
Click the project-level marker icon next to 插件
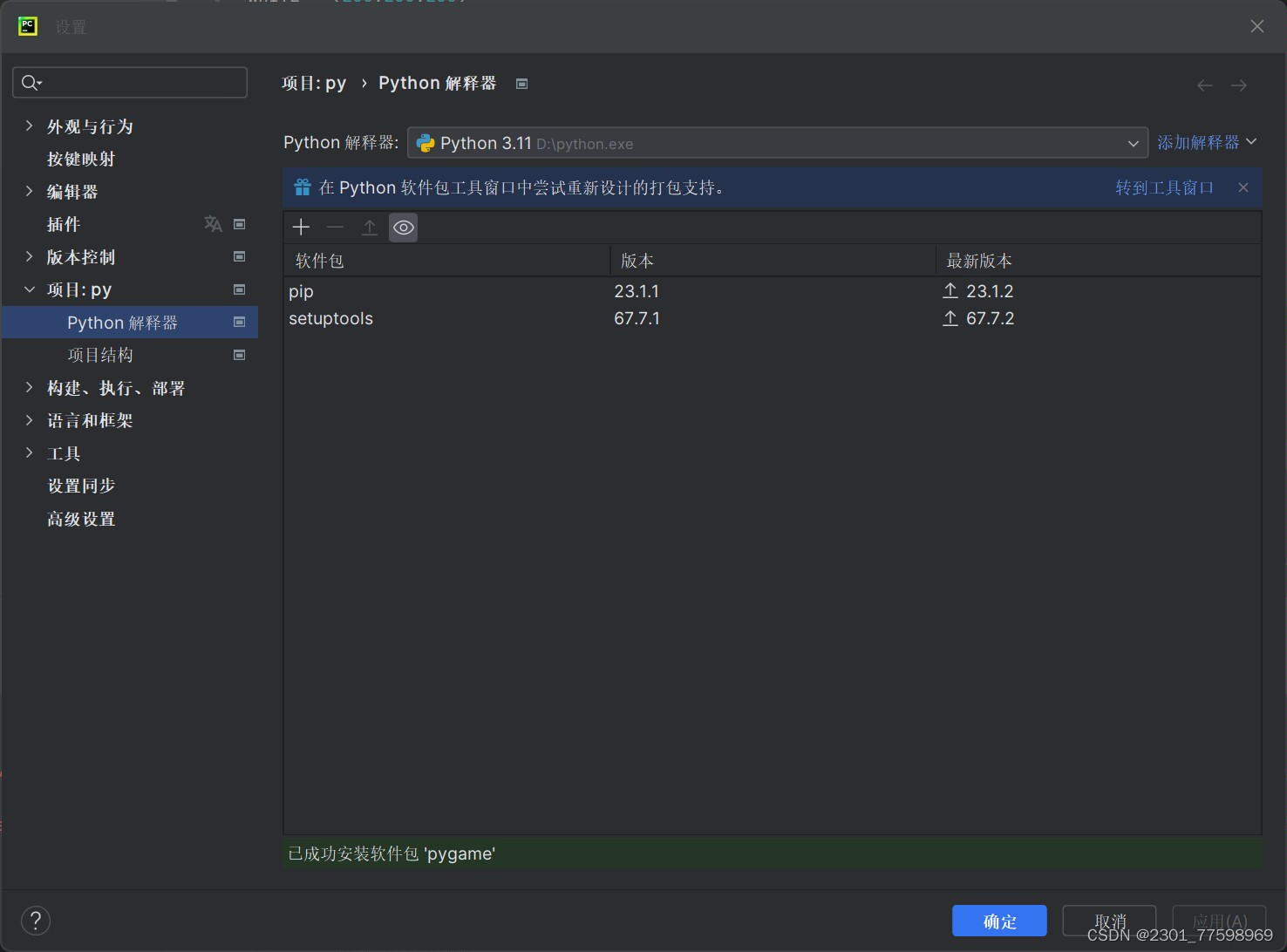click(240, 224)
